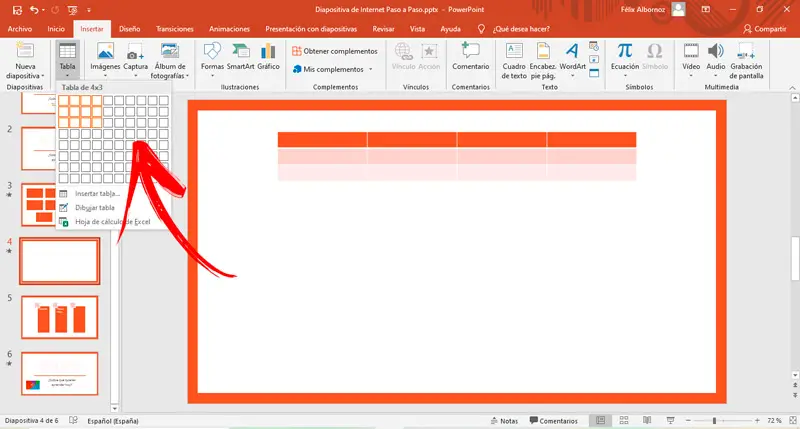Switch to reading view icon

click(647, 420)
